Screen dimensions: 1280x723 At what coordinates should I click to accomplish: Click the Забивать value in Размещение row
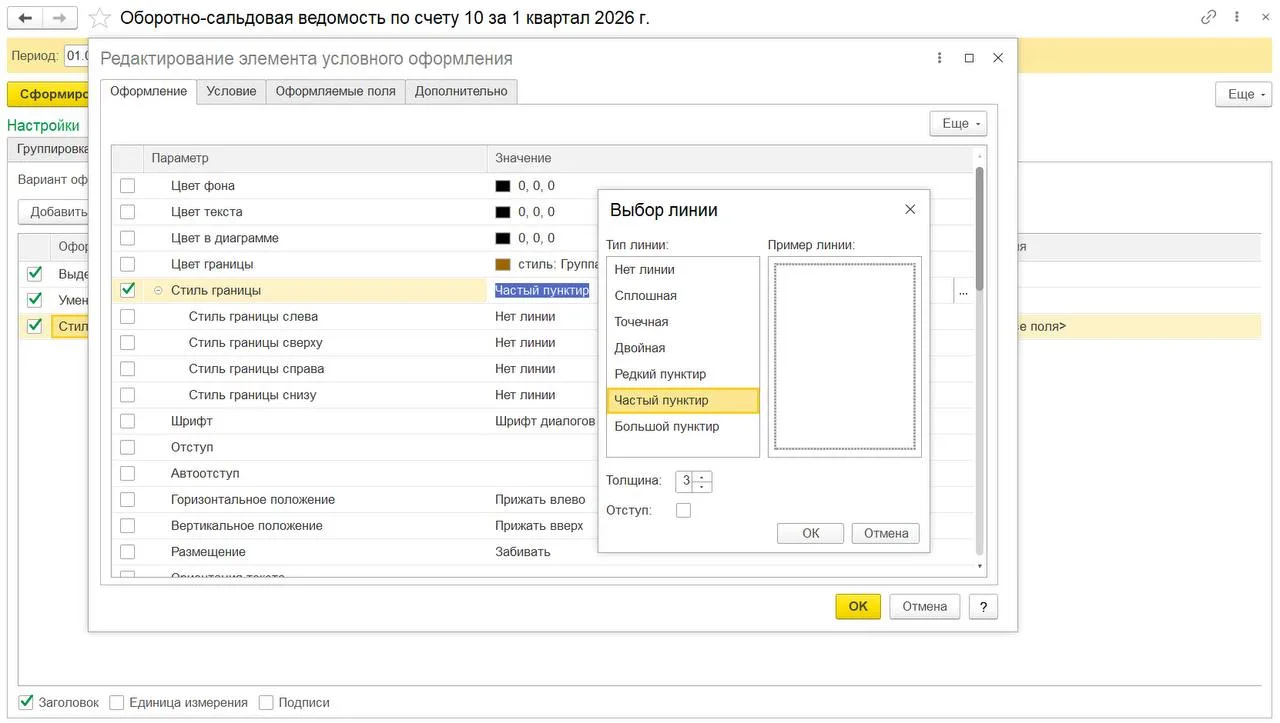click(523, 552)
